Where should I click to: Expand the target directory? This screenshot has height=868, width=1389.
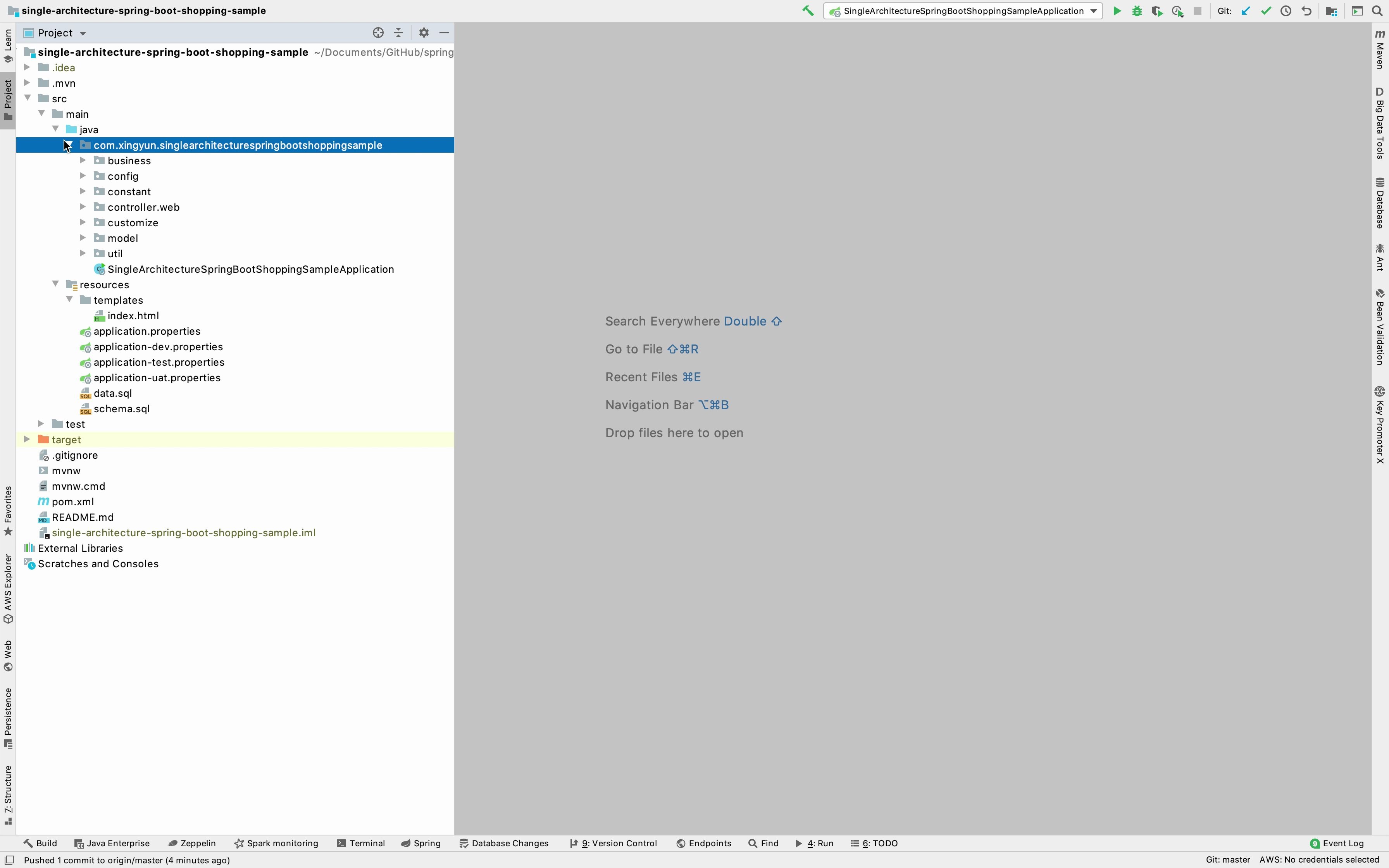27,439
